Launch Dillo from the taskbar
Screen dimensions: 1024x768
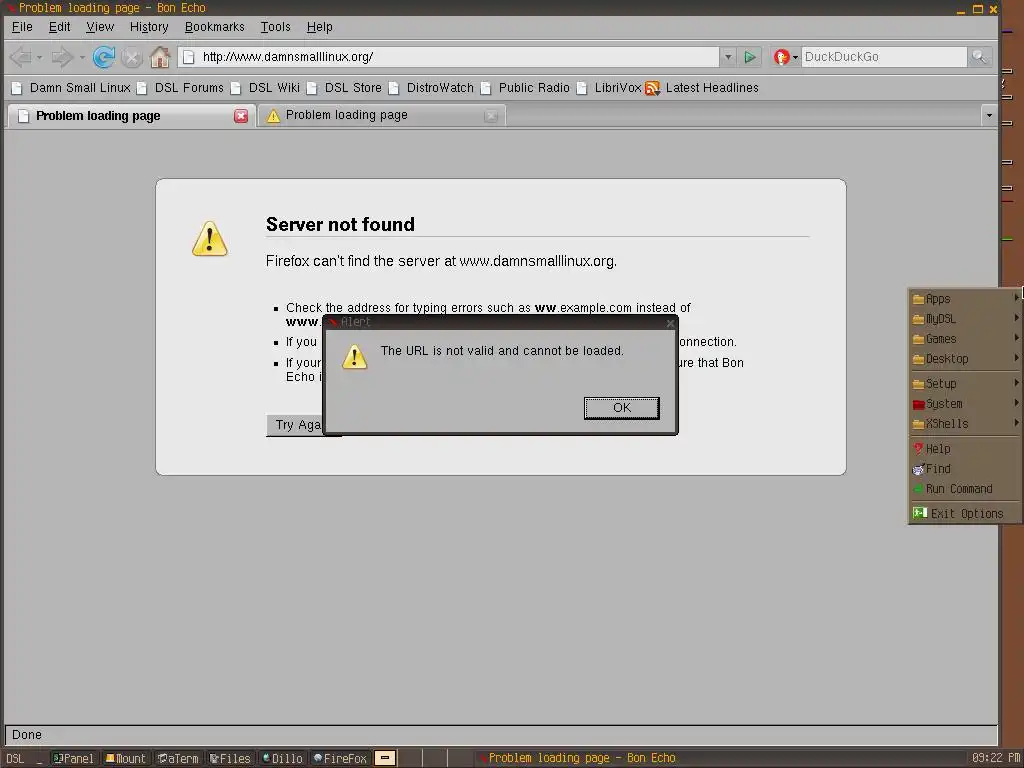tap(282, 758)
